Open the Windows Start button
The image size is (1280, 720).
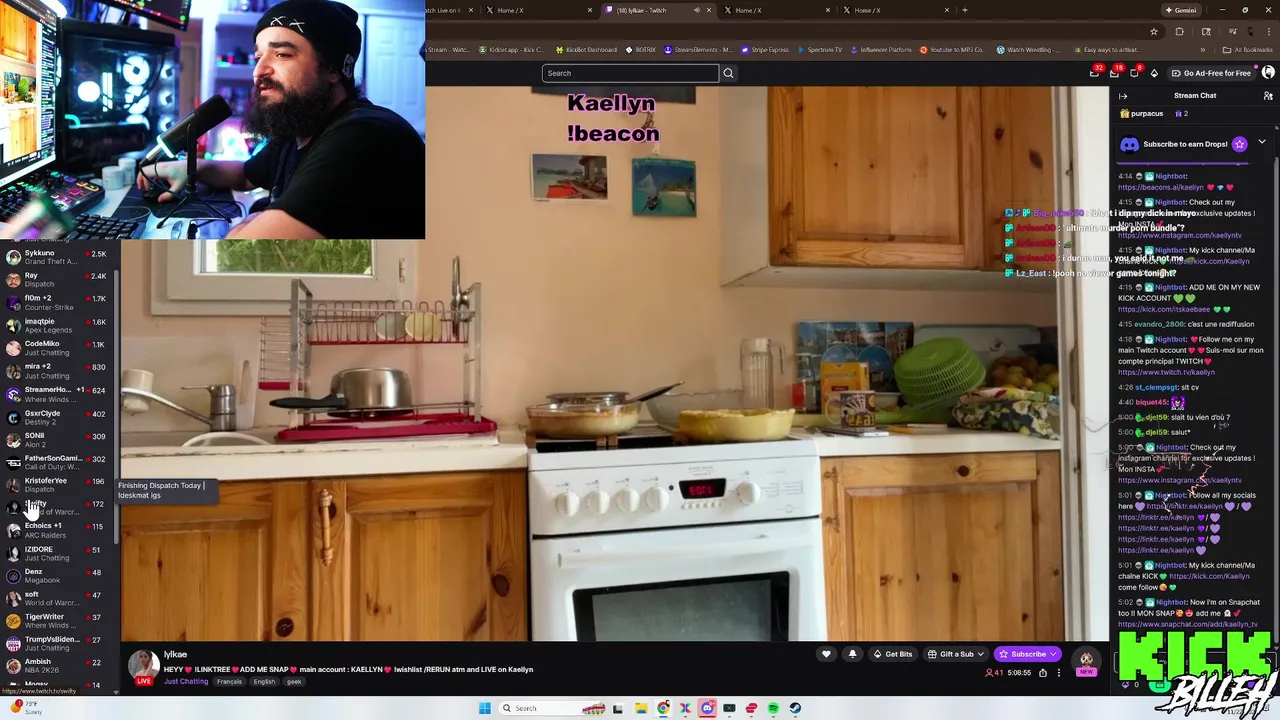click(x=485, y=708)
